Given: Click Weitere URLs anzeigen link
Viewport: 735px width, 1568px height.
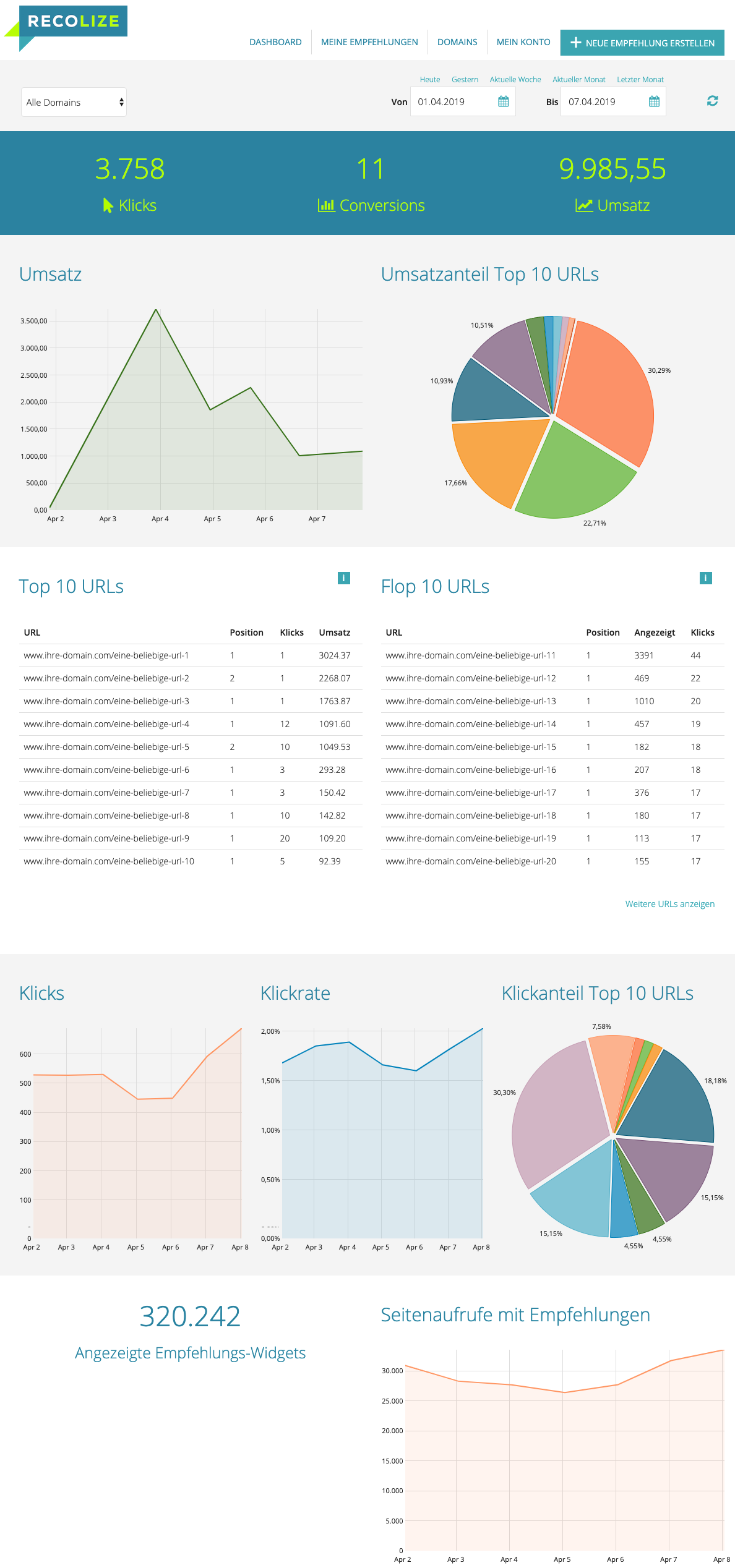Looking at the screenshot, I should [670, 904].
